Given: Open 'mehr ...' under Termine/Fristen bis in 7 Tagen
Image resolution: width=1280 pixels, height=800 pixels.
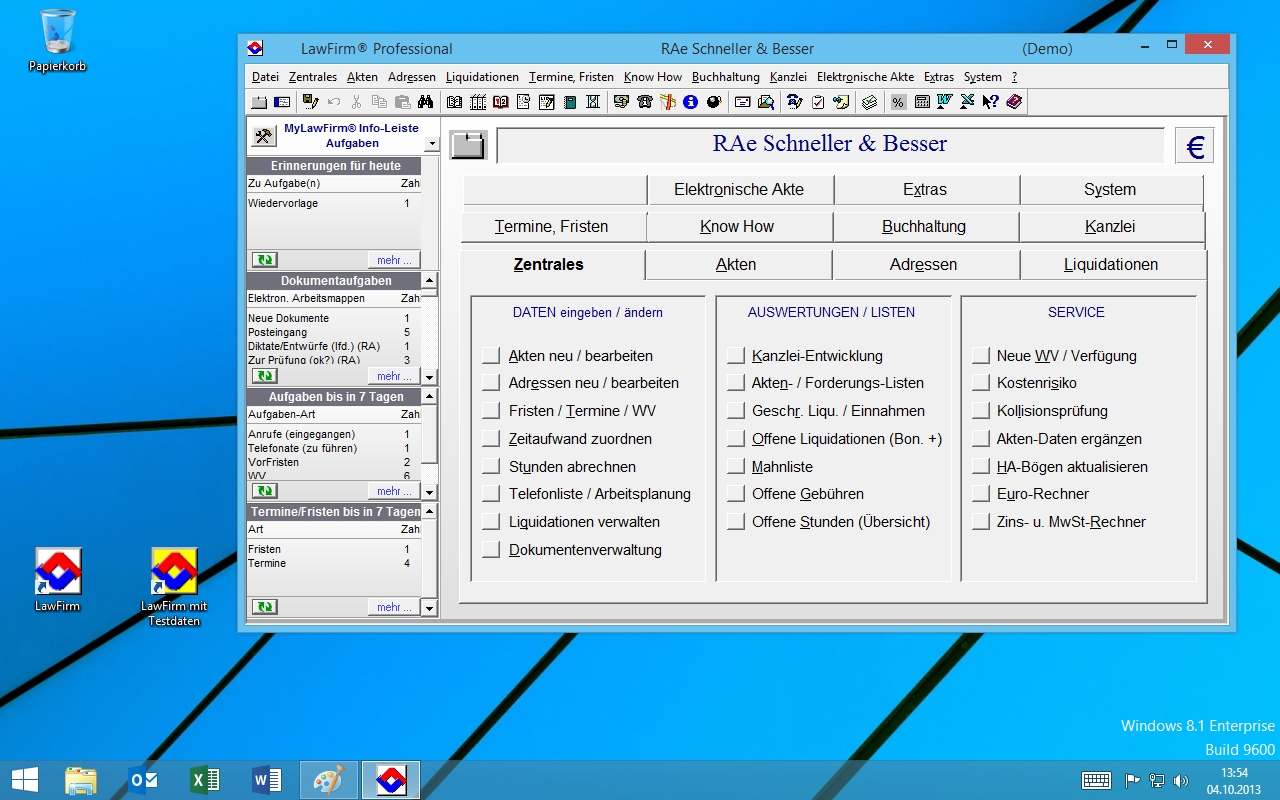Looking at the screenshot, I should 393,607.
